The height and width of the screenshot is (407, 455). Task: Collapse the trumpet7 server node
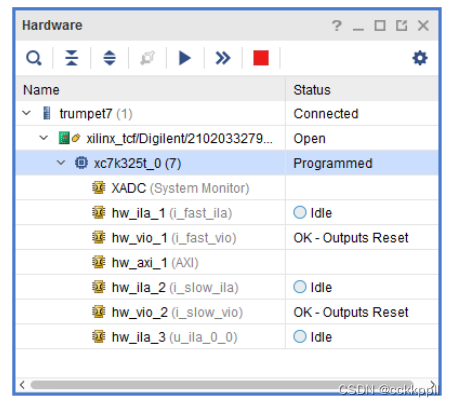26,113
